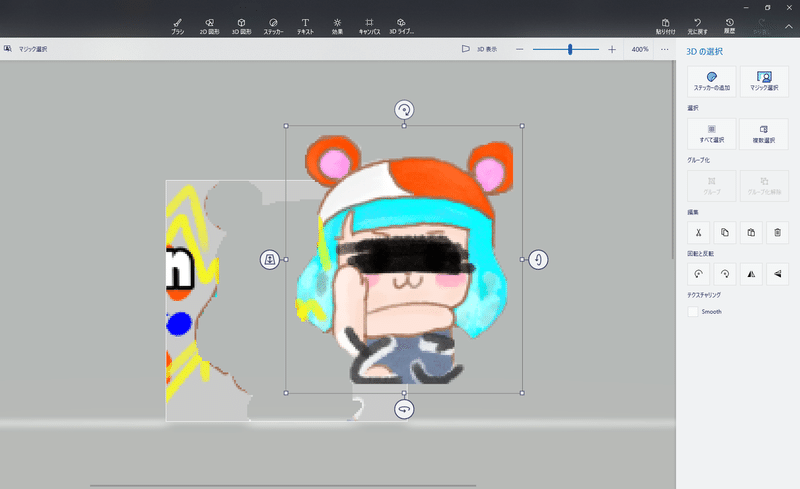Open the キャンバス canvas settings
800x489 pixels.
(x=369, y=26)
